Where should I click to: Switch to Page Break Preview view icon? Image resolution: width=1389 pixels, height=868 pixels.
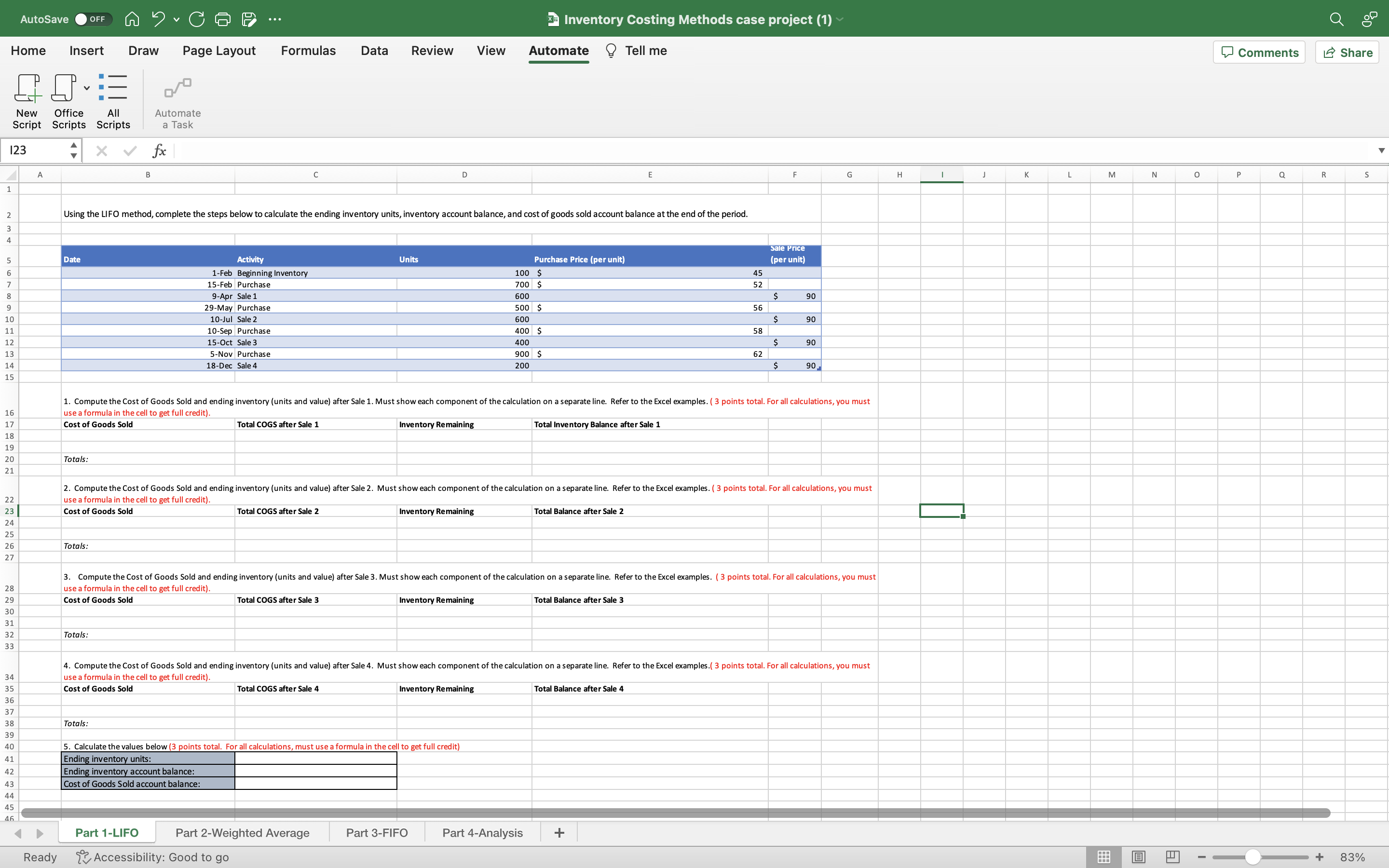1172,857
